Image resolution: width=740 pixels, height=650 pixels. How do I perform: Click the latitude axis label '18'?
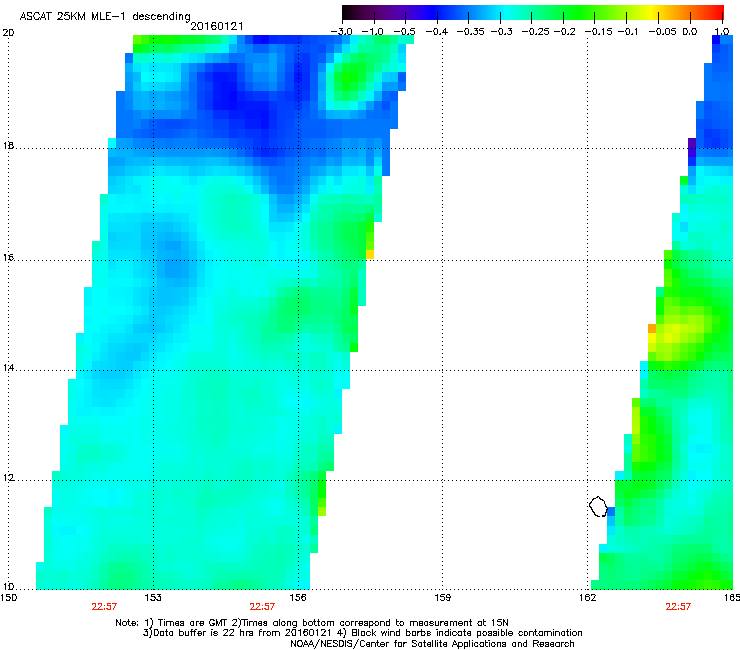[8, 146]
